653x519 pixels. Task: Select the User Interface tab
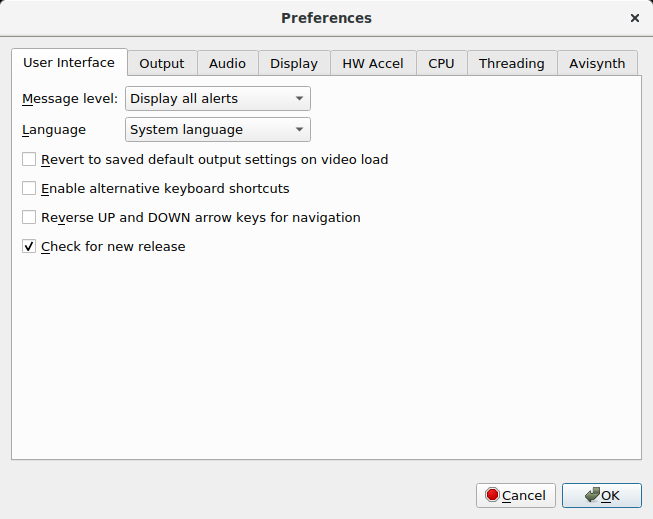tap(69, 62)
